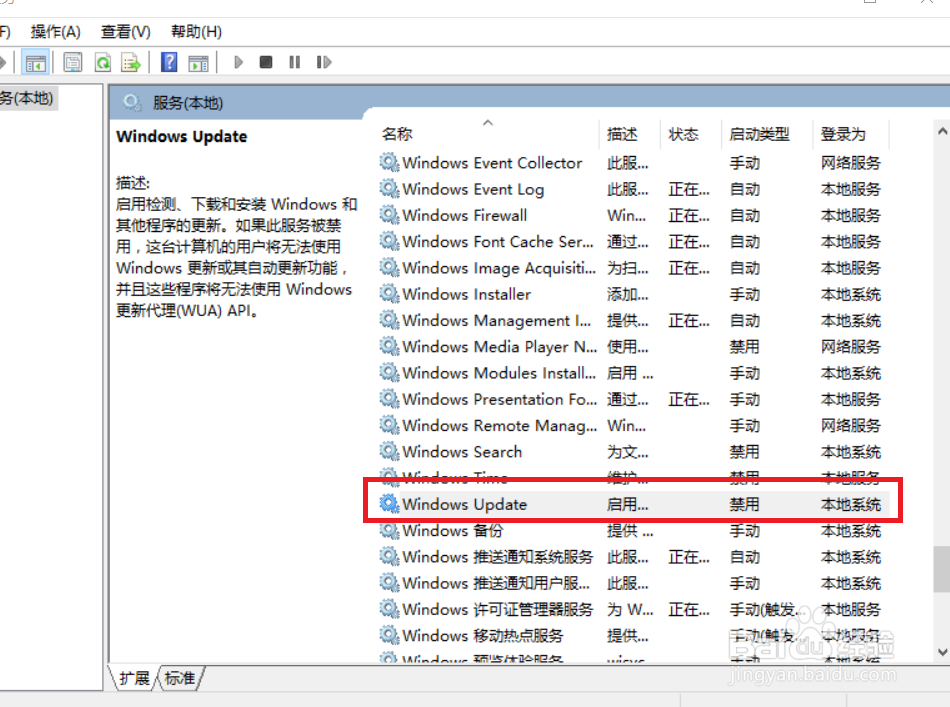
Task: Start the service with the play icon
Action: point(239,62)
